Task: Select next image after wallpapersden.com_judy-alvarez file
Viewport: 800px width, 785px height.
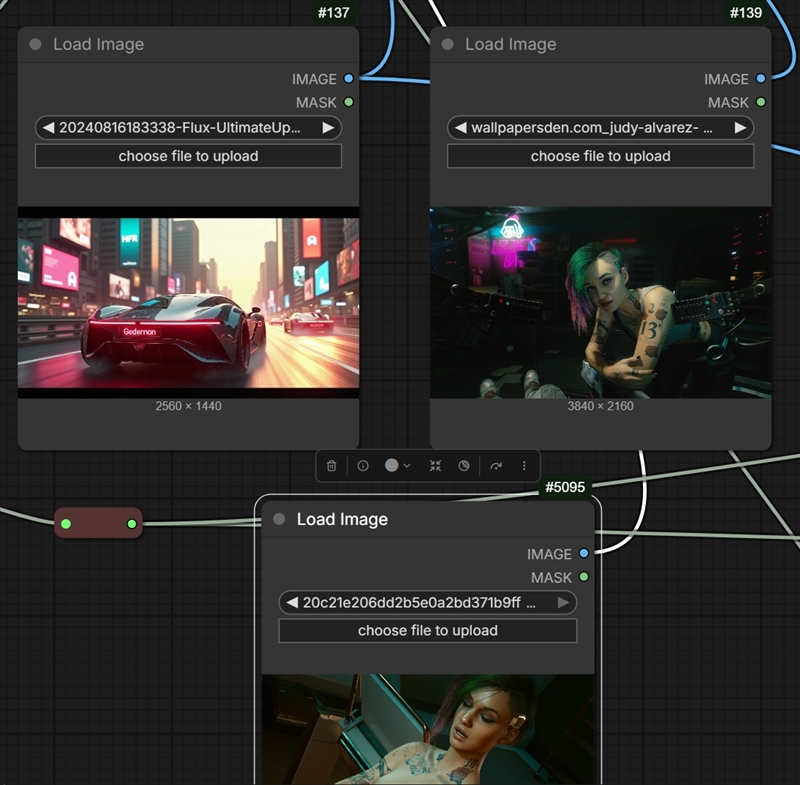Action: 740,128
